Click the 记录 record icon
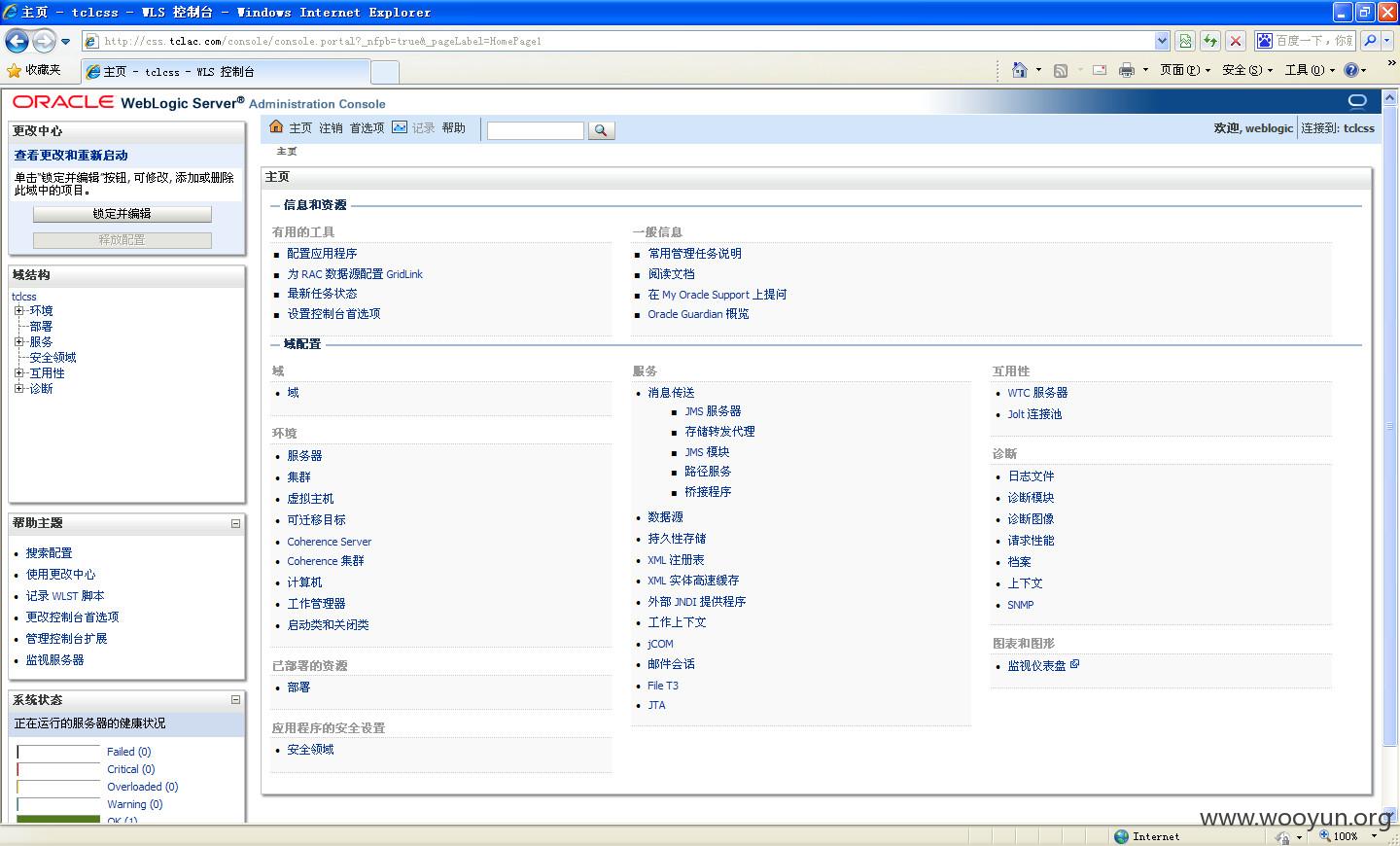Screen dimensions: 1400x846 (400, 127)
